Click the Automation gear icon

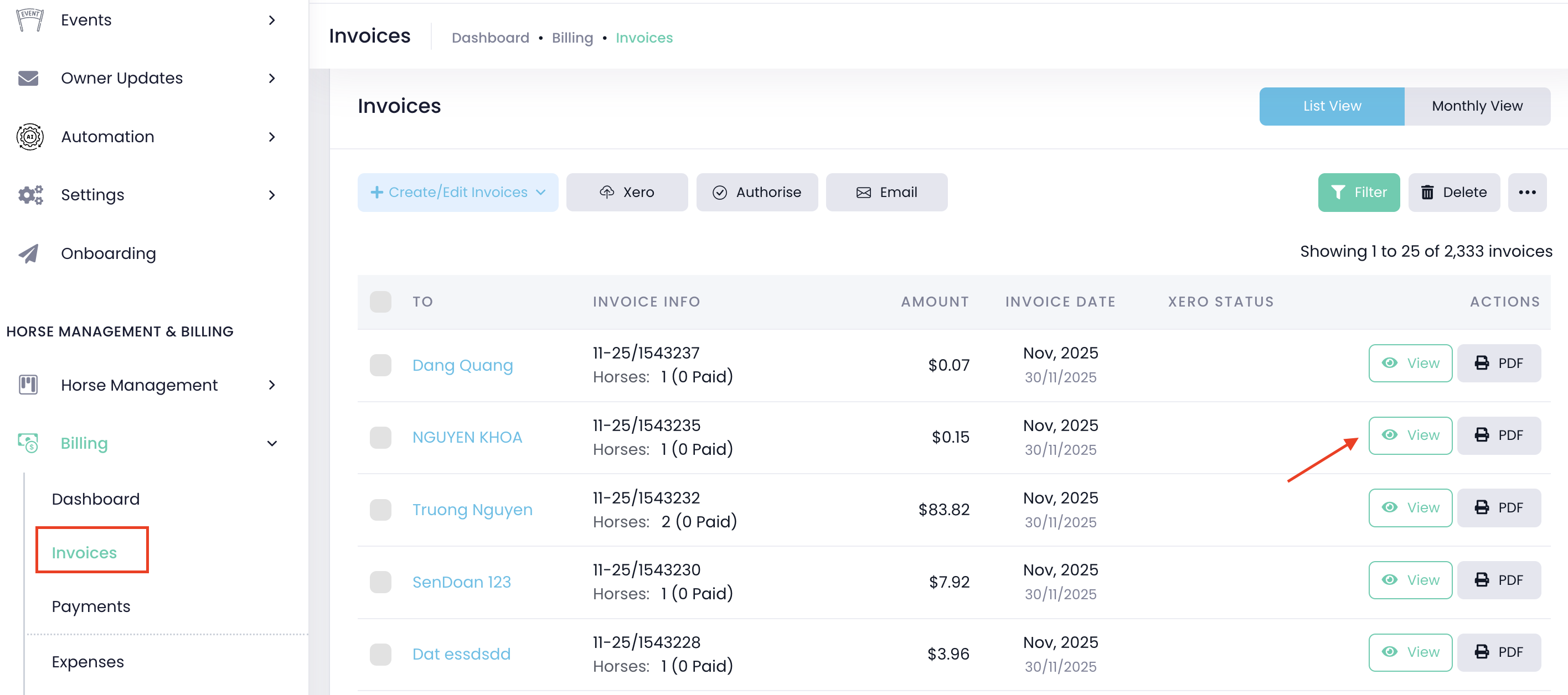click(29, 136)
